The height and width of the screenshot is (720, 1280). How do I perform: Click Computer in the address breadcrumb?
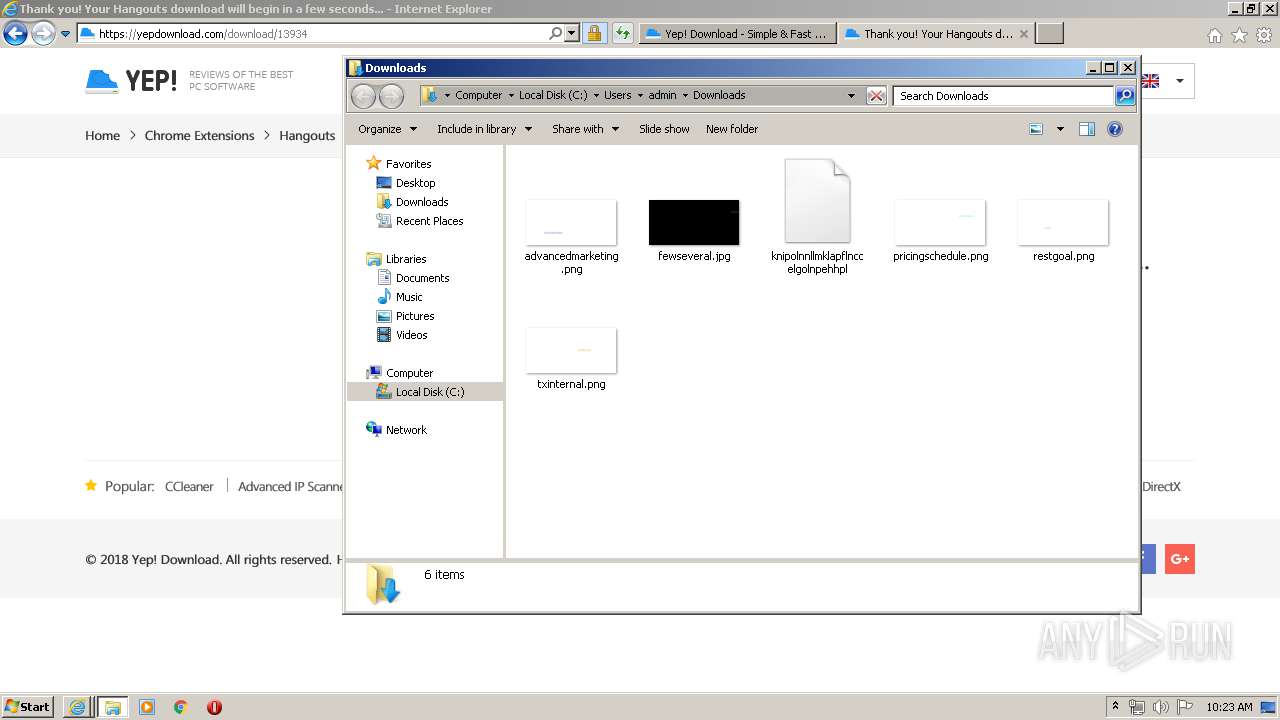(478, 96)
